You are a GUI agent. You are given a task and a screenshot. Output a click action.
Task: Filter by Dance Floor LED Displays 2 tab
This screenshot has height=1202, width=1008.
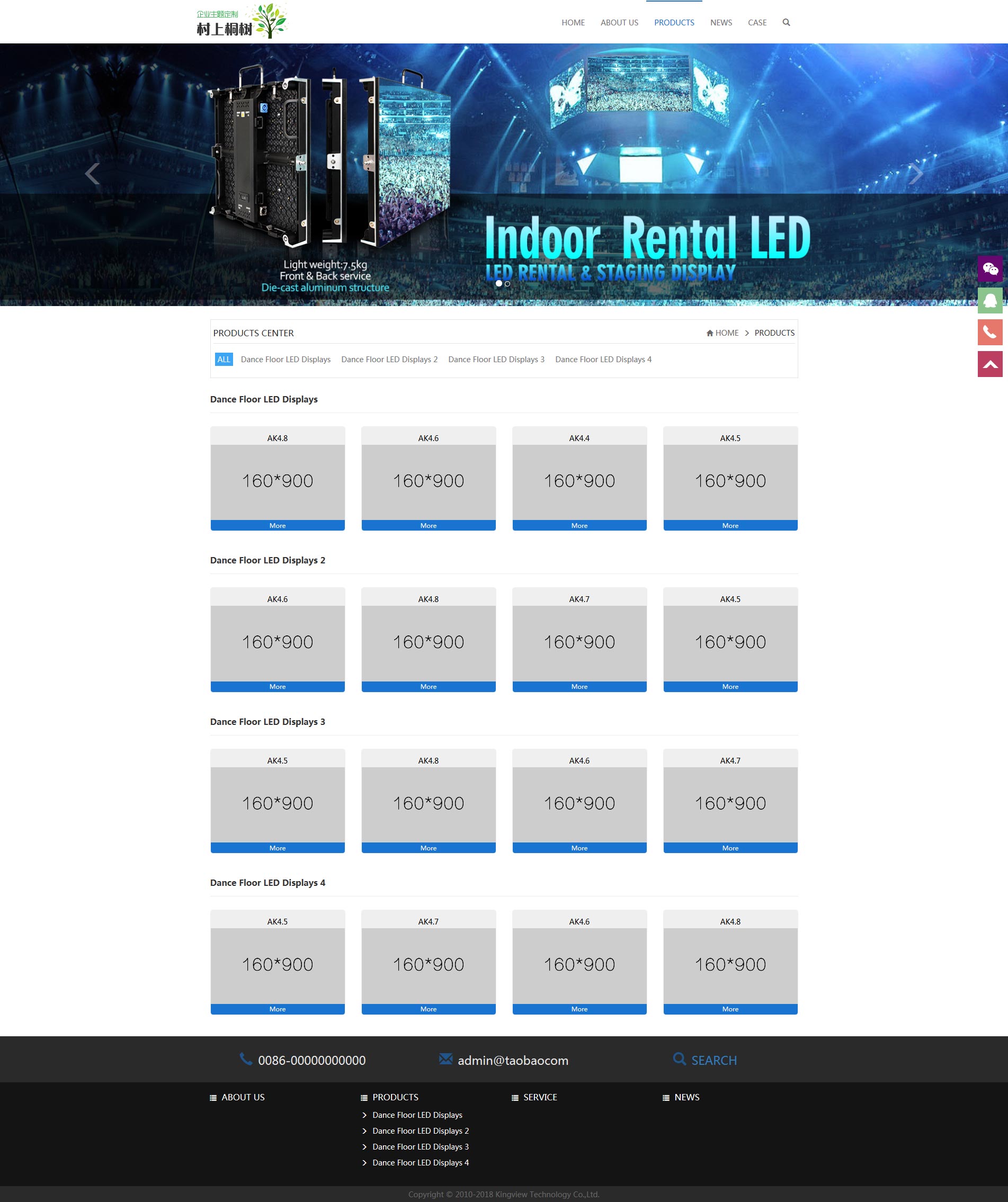tap(389, 360)
